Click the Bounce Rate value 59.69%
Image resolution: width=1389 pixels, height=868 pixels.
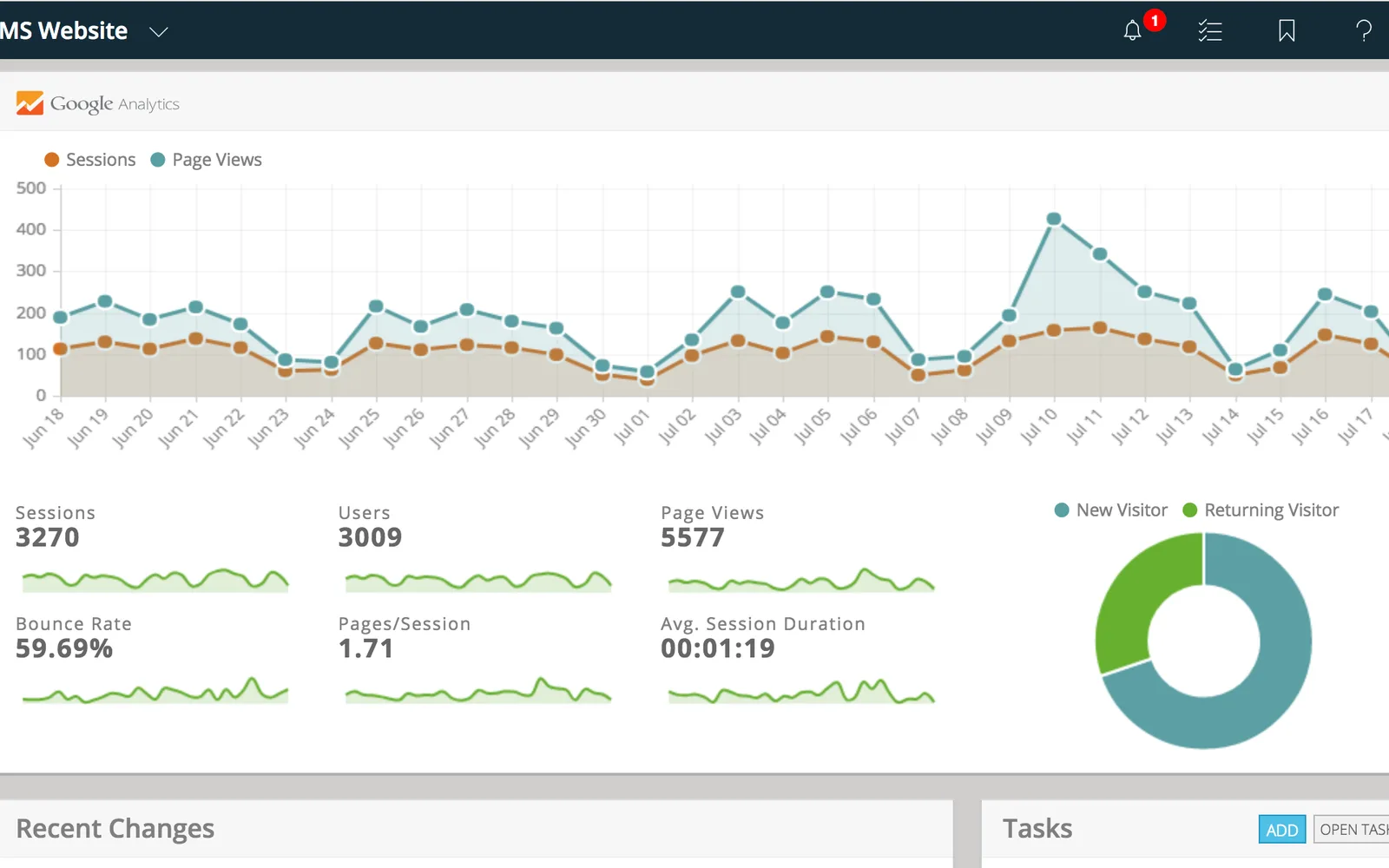(64, 648)
